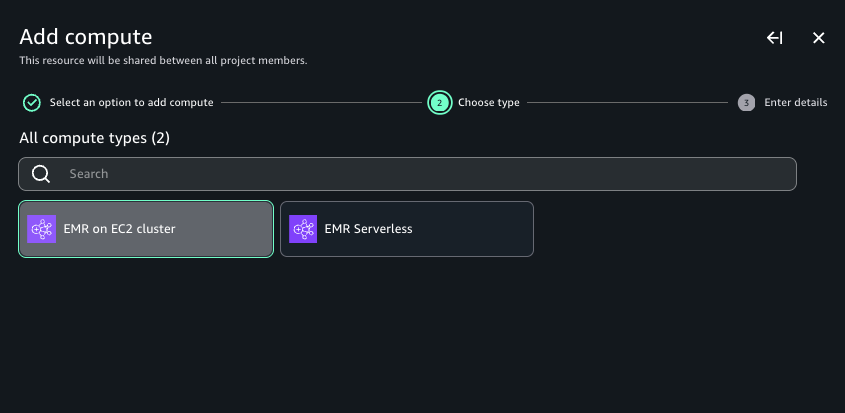Click the (2) compute types count
This screenshot has width=845, height=413.
coord(160,138)
